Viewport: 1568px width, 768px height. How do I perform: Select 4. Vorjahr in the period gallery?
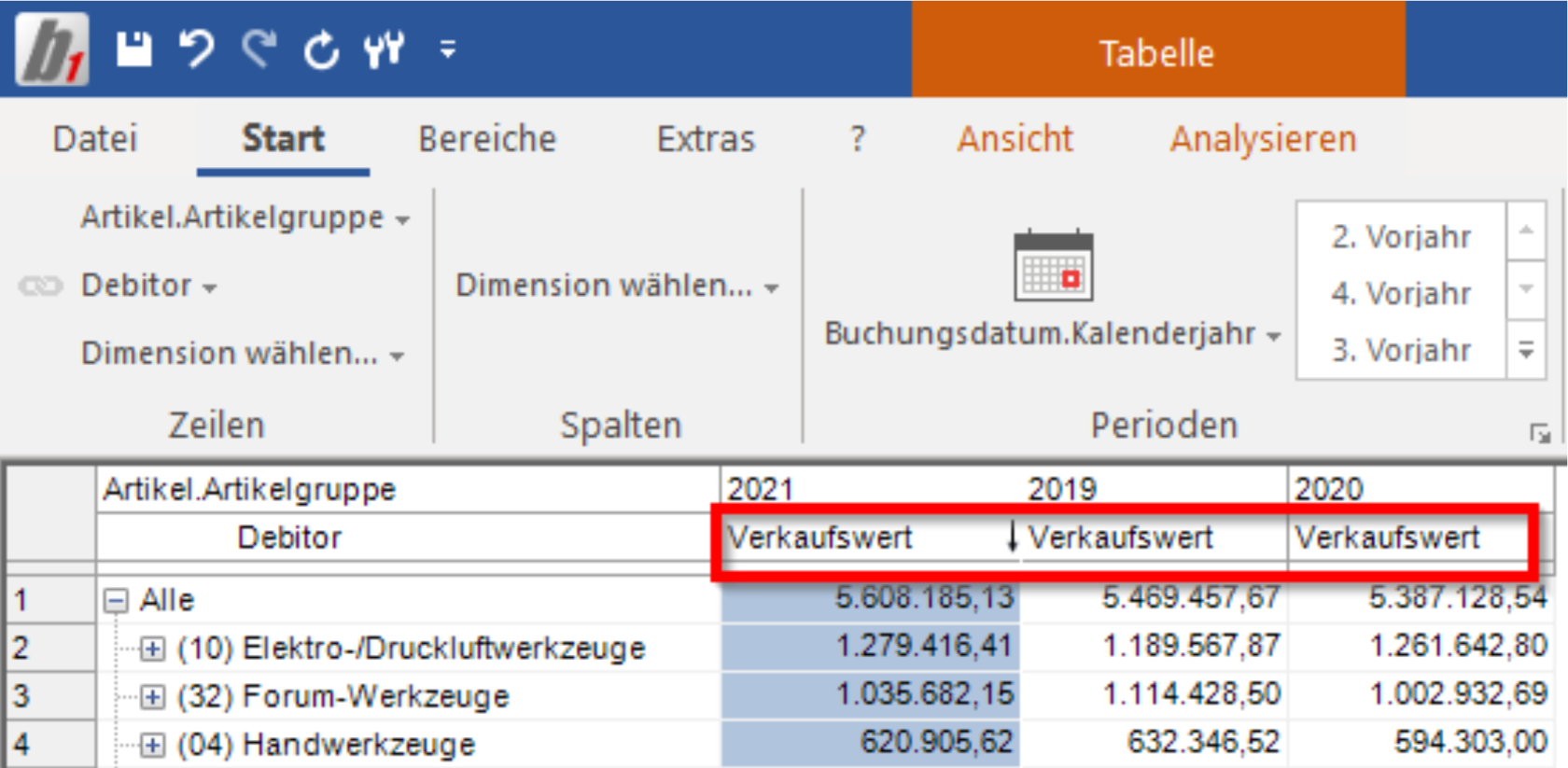tap(1401, 294)
